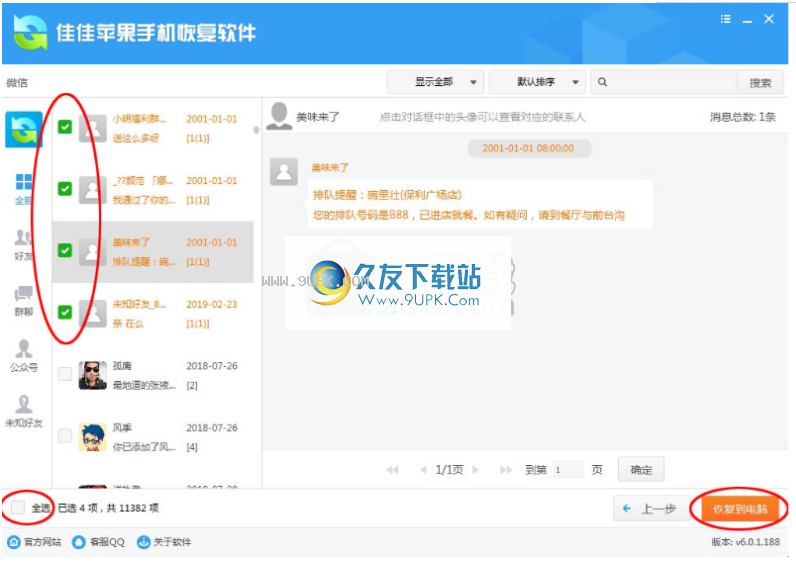Switch to 未知好友 unknown friends category
Viewport: 796px width, 567px height.
click(23, 412)
